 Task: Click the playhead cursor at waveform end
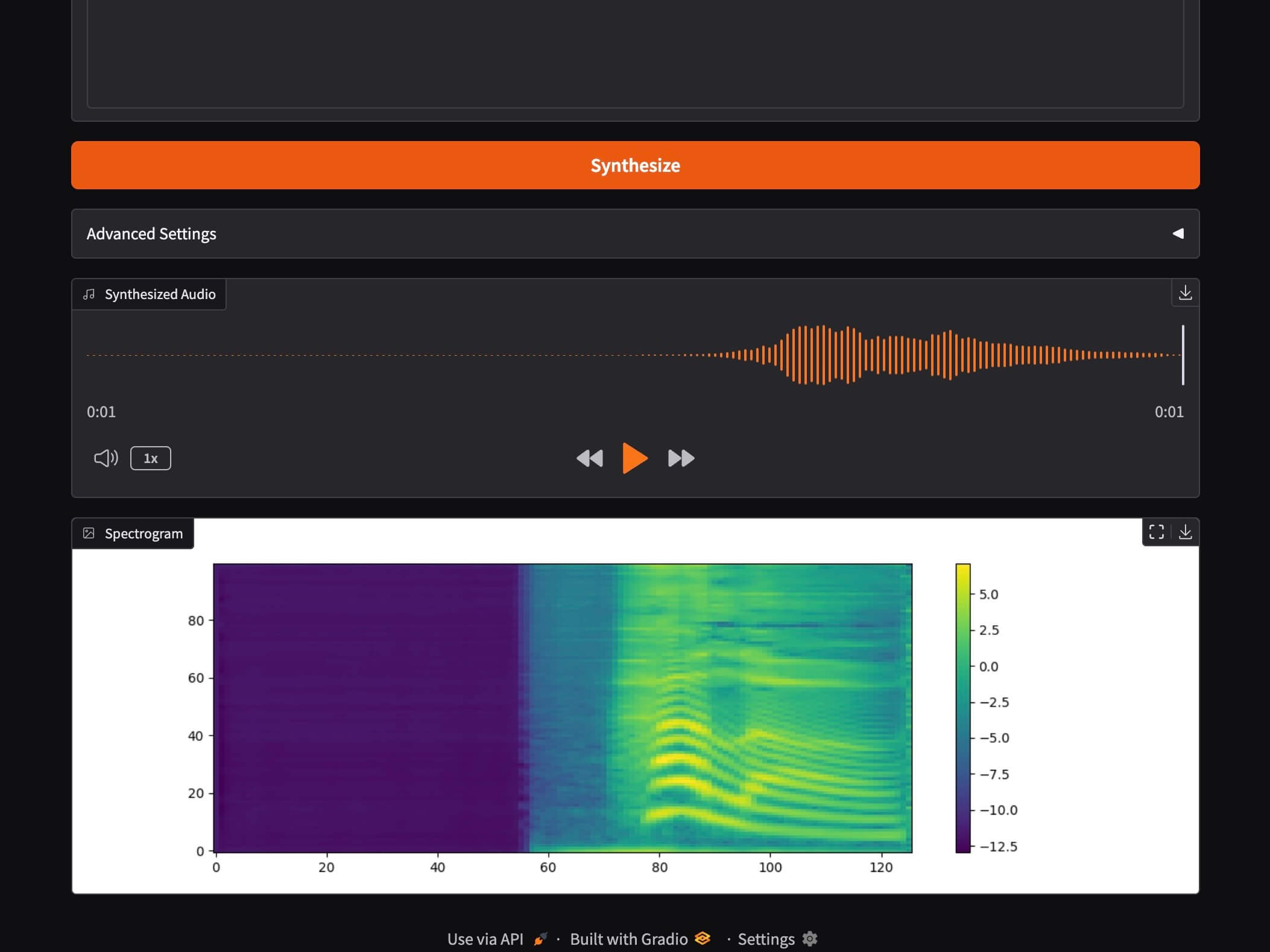pyautogui.click(x=1183, y=355)
